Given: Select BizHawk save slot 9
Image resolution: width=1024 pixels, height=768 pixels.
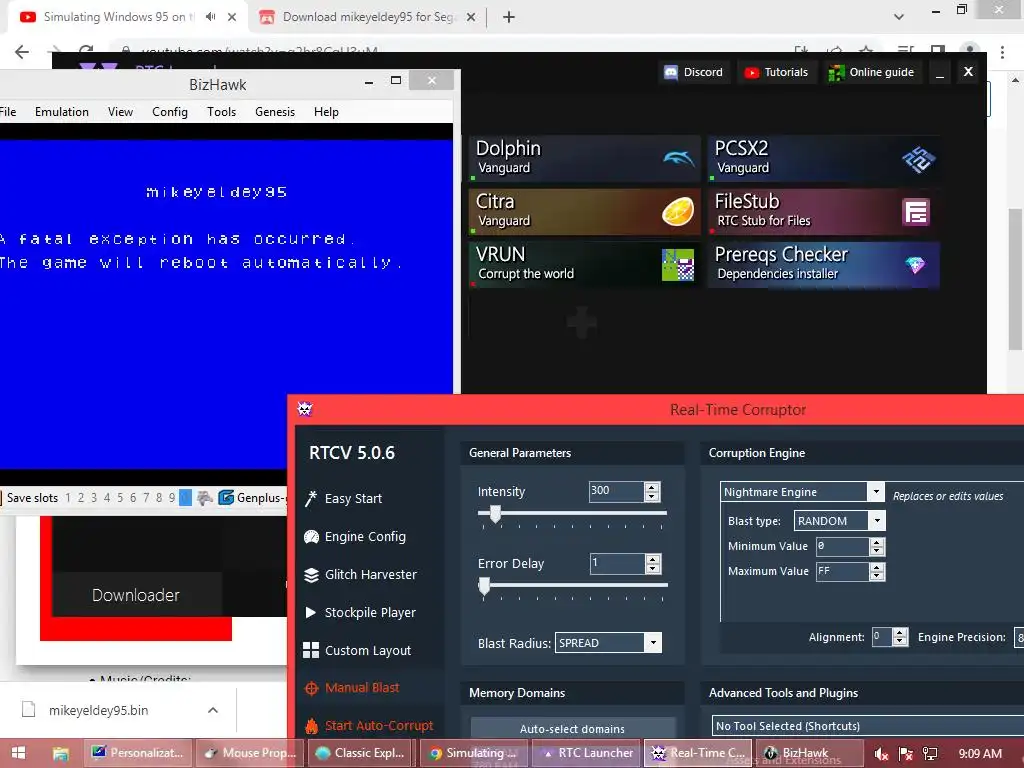Looking at the screenshot, I should 172,498.
